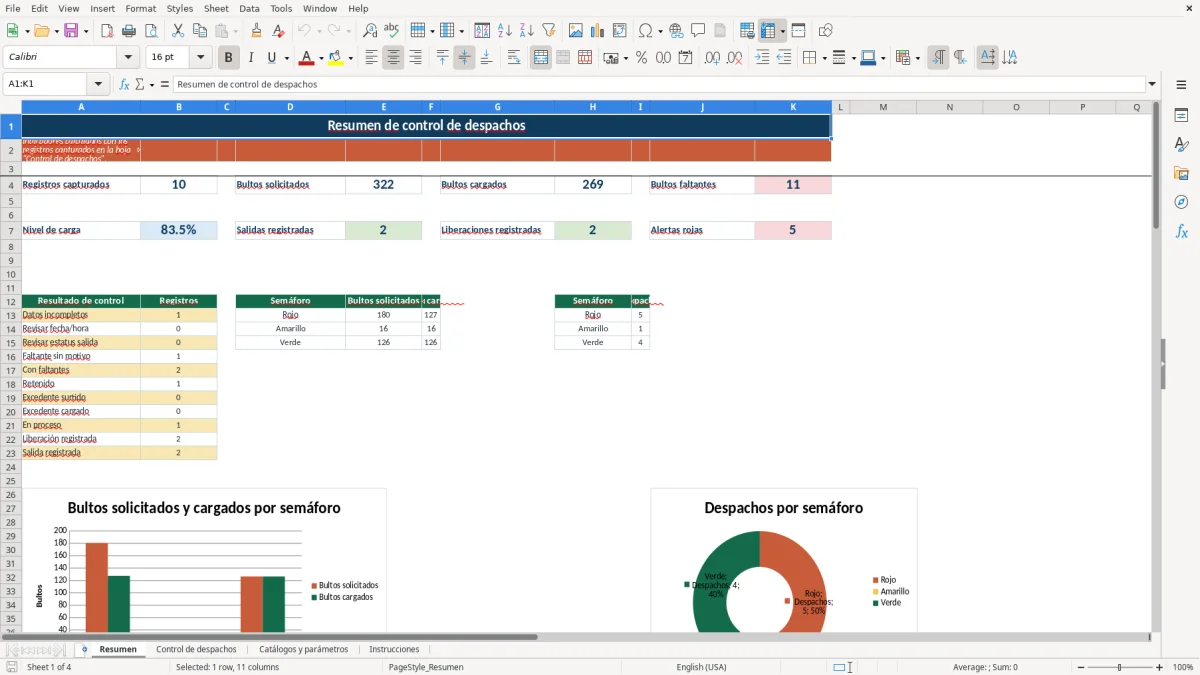Save the document with the Save icon
1200x675 pixels.
tap(71, 31)
